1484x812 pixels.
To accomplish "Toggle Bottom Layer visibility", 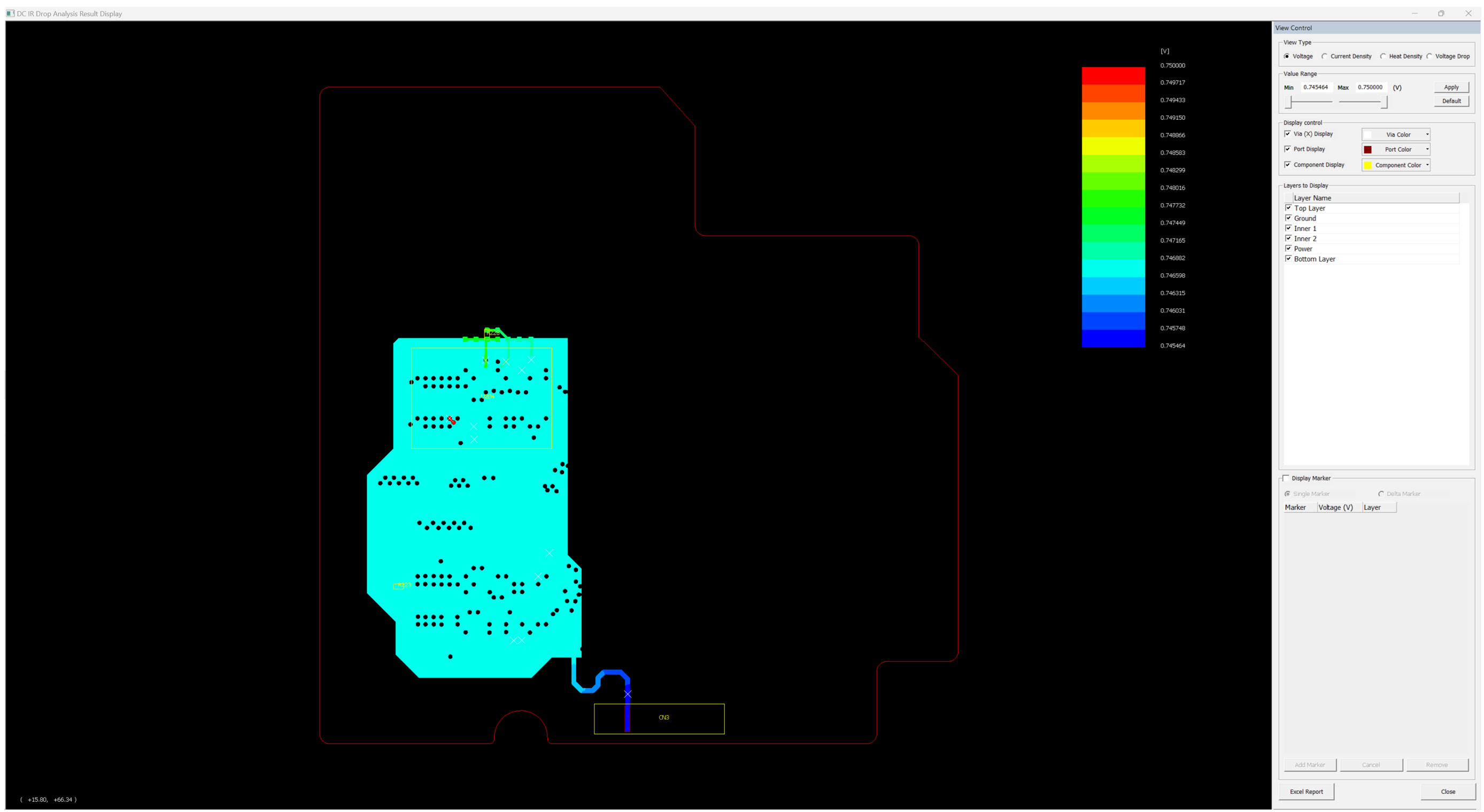I will click(x=1288, y=259).
